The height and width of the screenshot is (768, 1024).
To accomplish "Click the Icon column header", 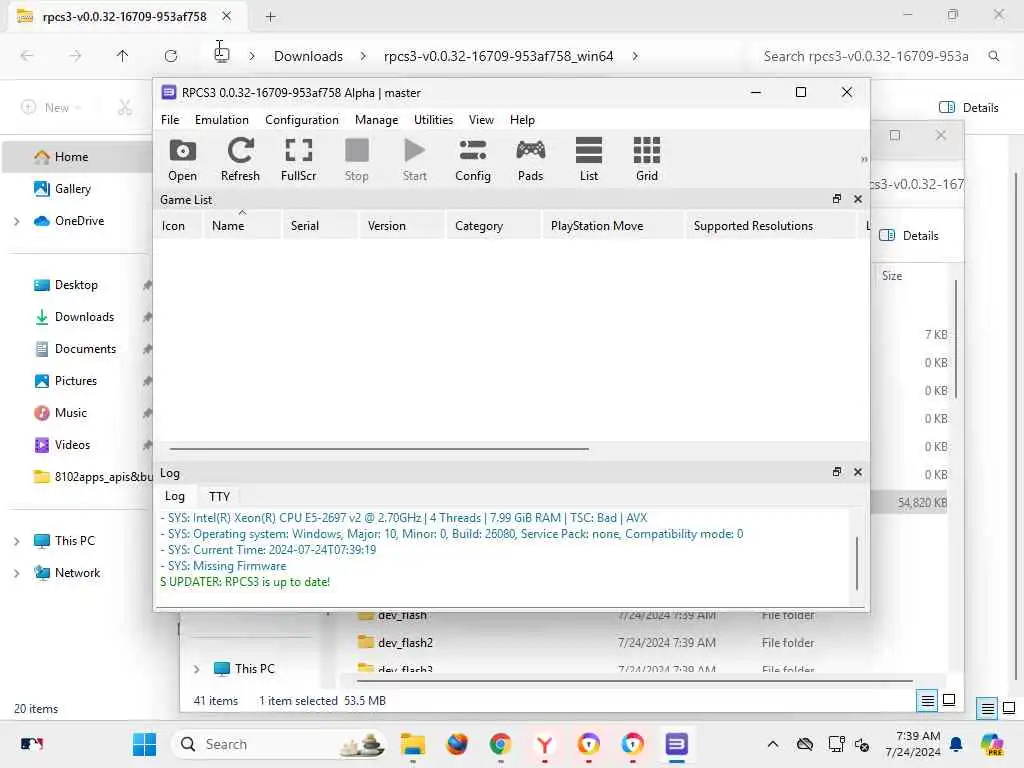I will pyautogui.click(x=178, y=225).
